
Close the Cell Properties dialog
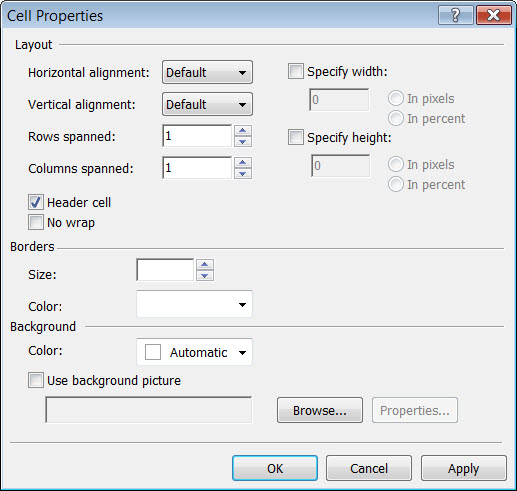tap(494, 15)
